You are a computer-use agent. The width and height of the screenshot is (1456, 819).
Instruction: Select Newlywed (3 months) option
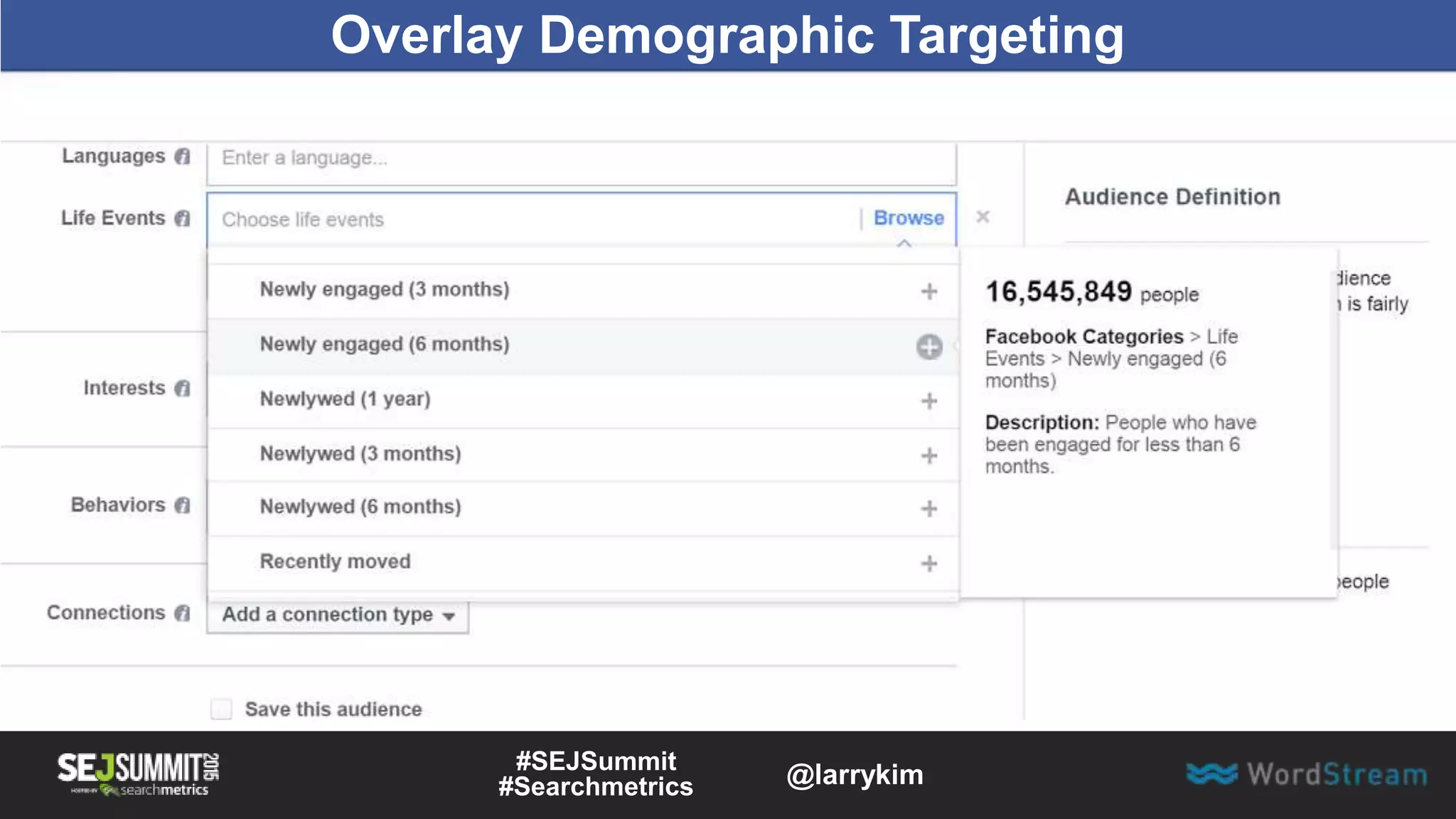click(x=583, y=455)
